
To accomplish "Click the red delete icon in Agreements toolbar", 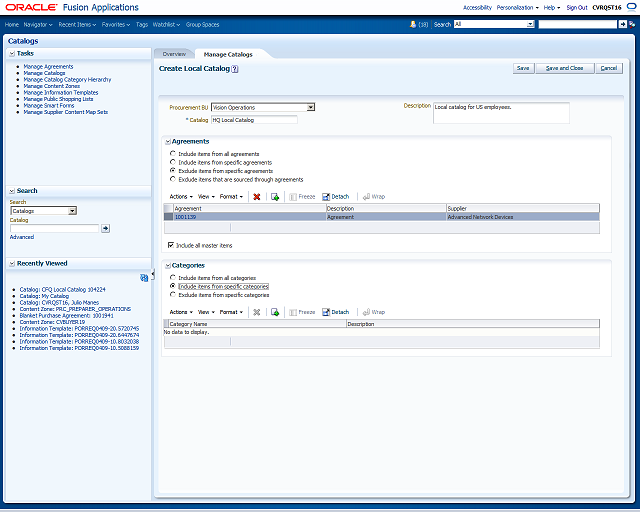I will click(x=256, y=197).
